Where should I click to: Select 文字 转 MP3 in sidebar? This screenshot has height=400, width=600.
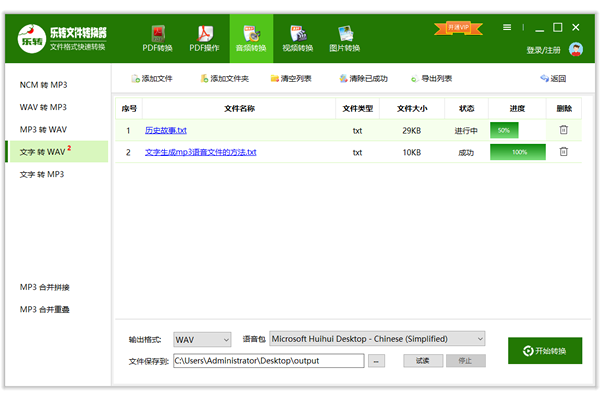tap(42, 174)
